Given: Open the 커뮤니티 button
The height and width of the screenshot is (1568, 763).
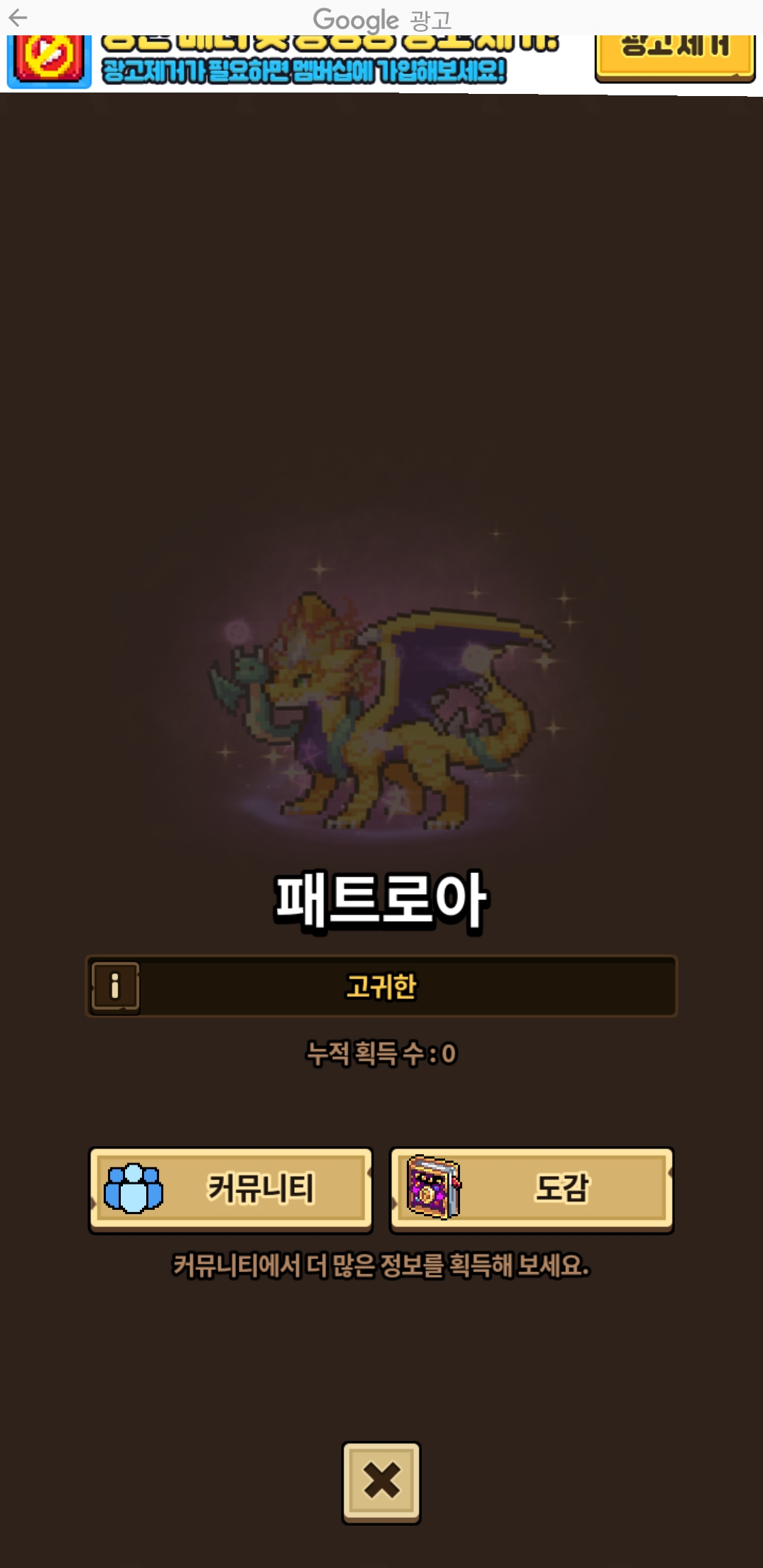Looking at the screenshot, I should 230,1190.
